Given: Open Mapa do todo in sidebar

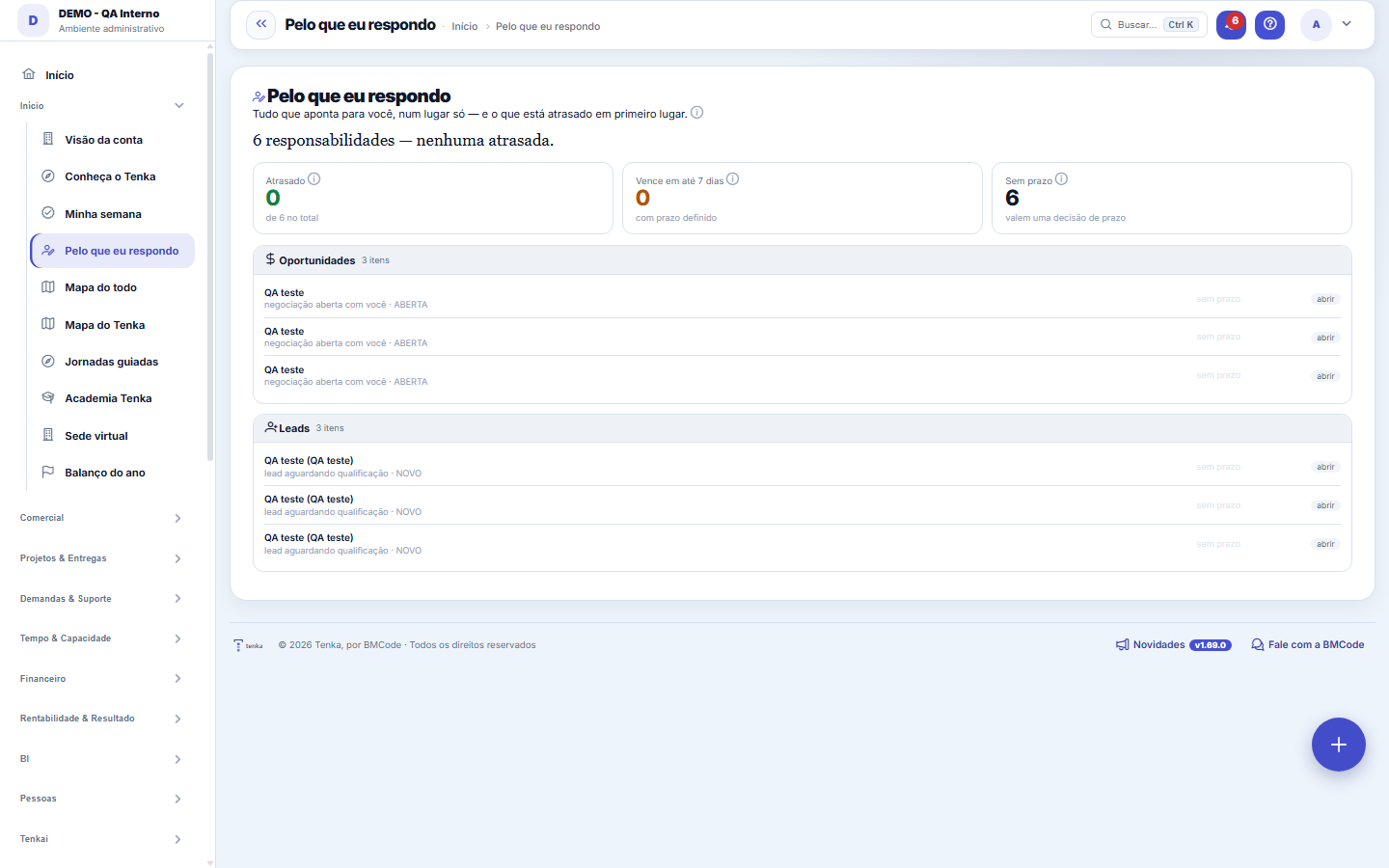Looking at the screenshot, I should tap(112, 287).
